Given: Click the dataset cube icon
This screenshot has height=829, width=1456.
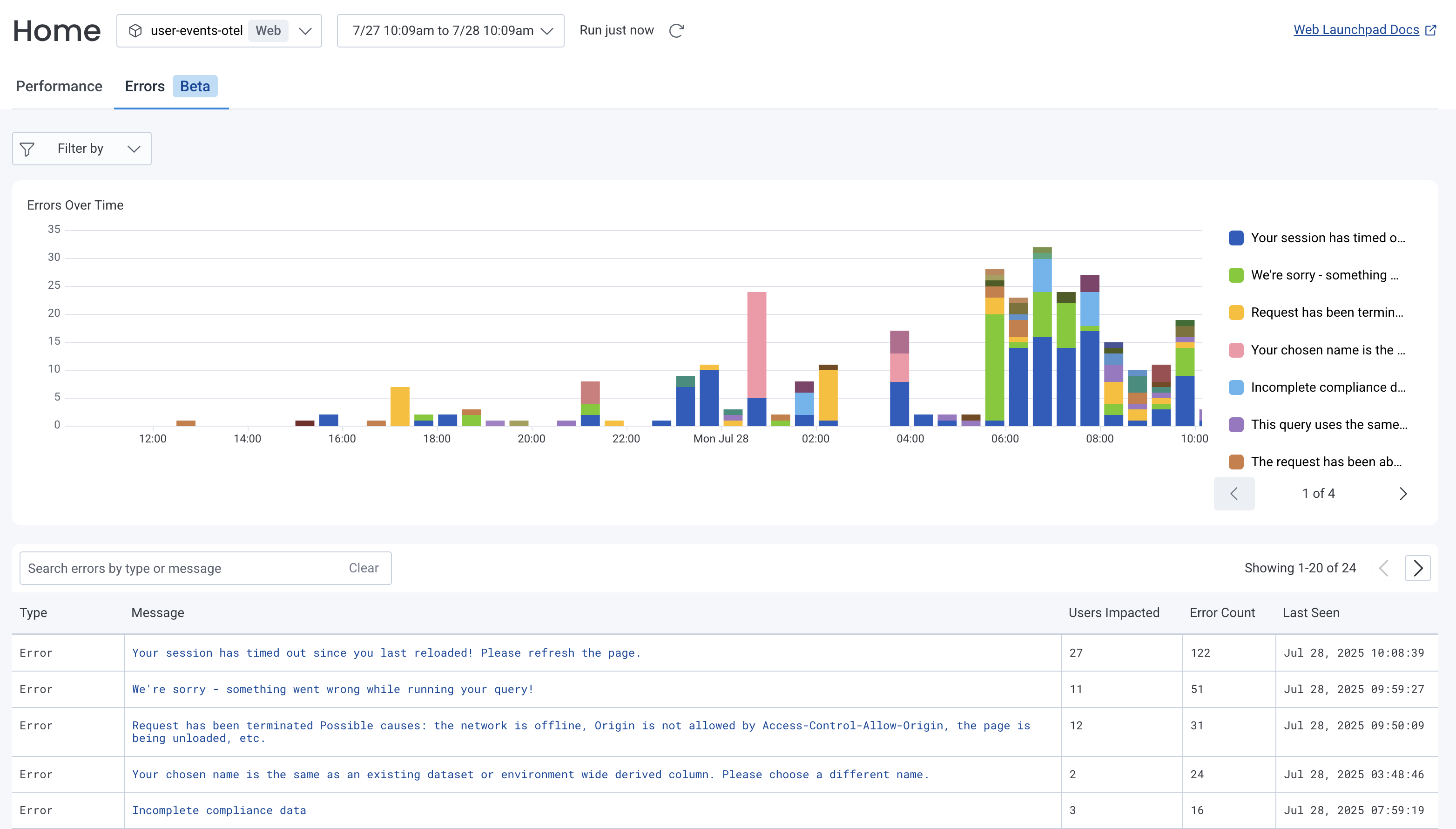Looking at the screenshot, I should tap(135, 31).
